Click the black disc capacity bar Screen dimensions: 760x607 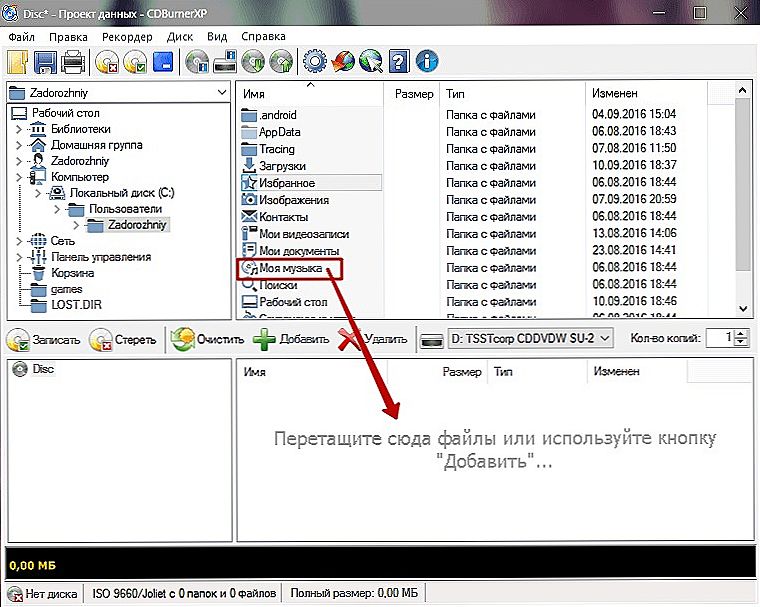(x=380, y=562)
